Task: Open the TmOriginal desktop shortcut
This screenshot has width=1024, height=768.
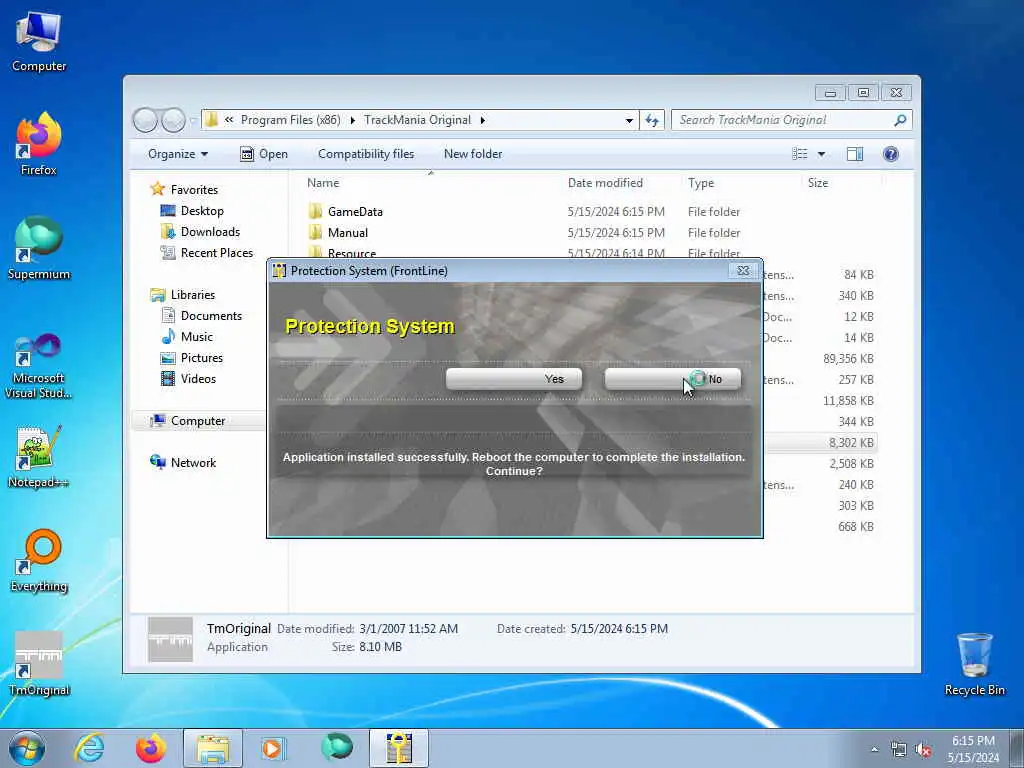Action: click(39, 664)
